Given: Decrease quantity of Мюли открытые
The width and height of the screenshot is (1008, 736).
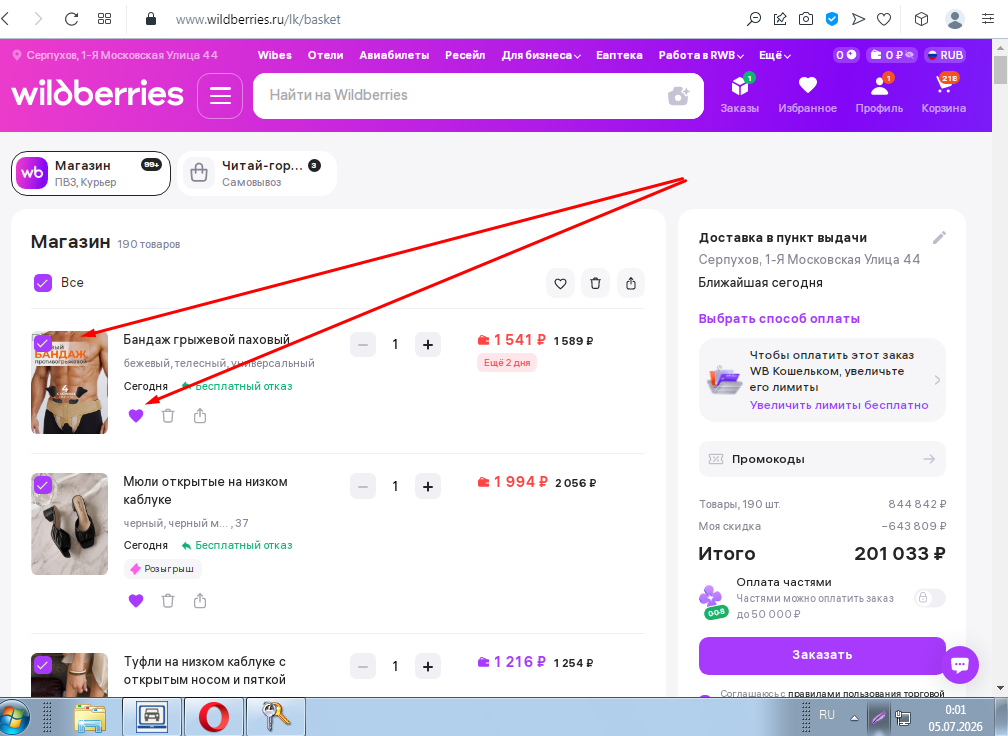Looking at the screenshot, I should coord(363,487).
